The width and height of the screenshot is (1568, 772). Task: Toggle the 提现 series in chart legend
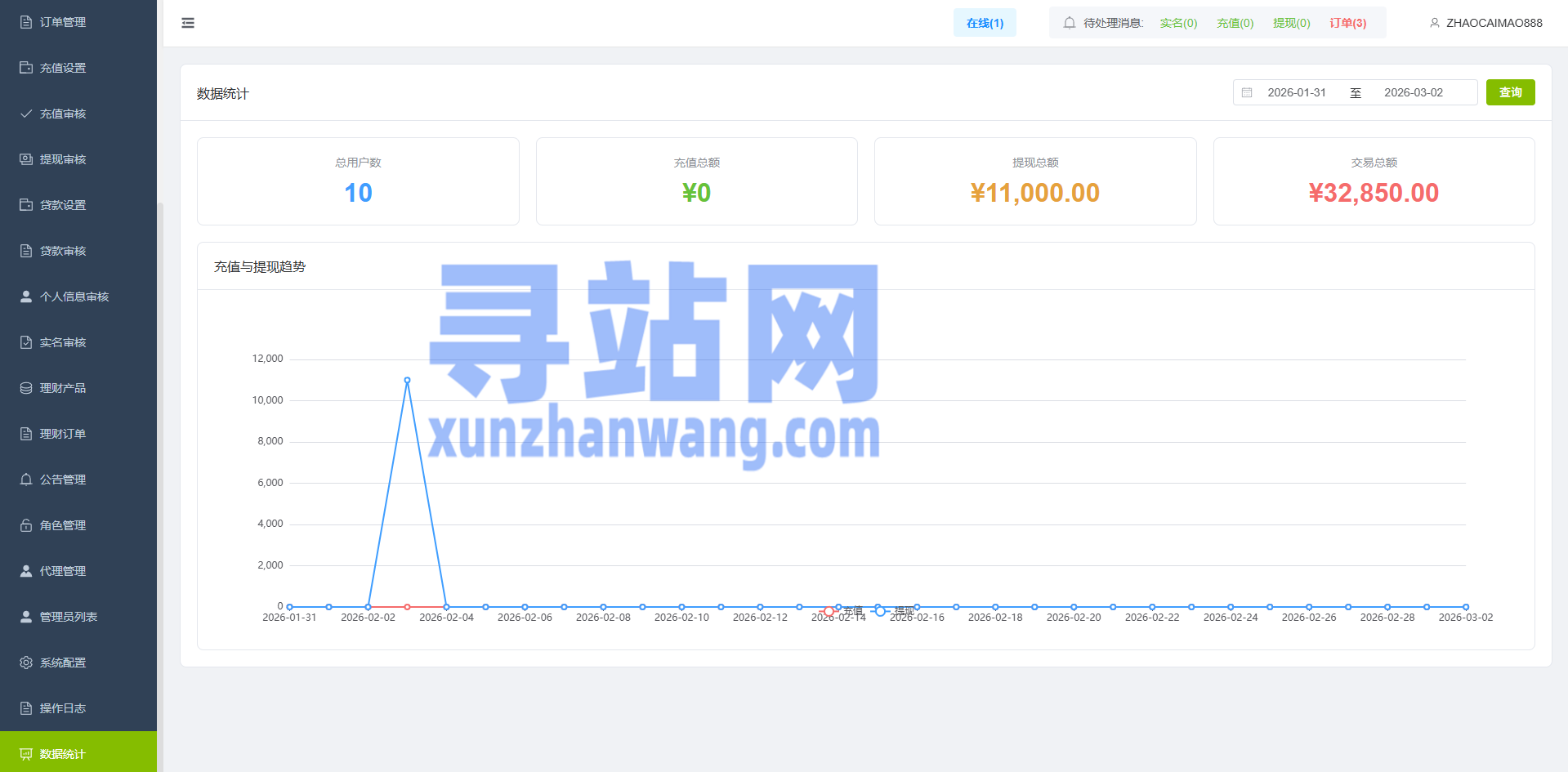tap(892, 611)
